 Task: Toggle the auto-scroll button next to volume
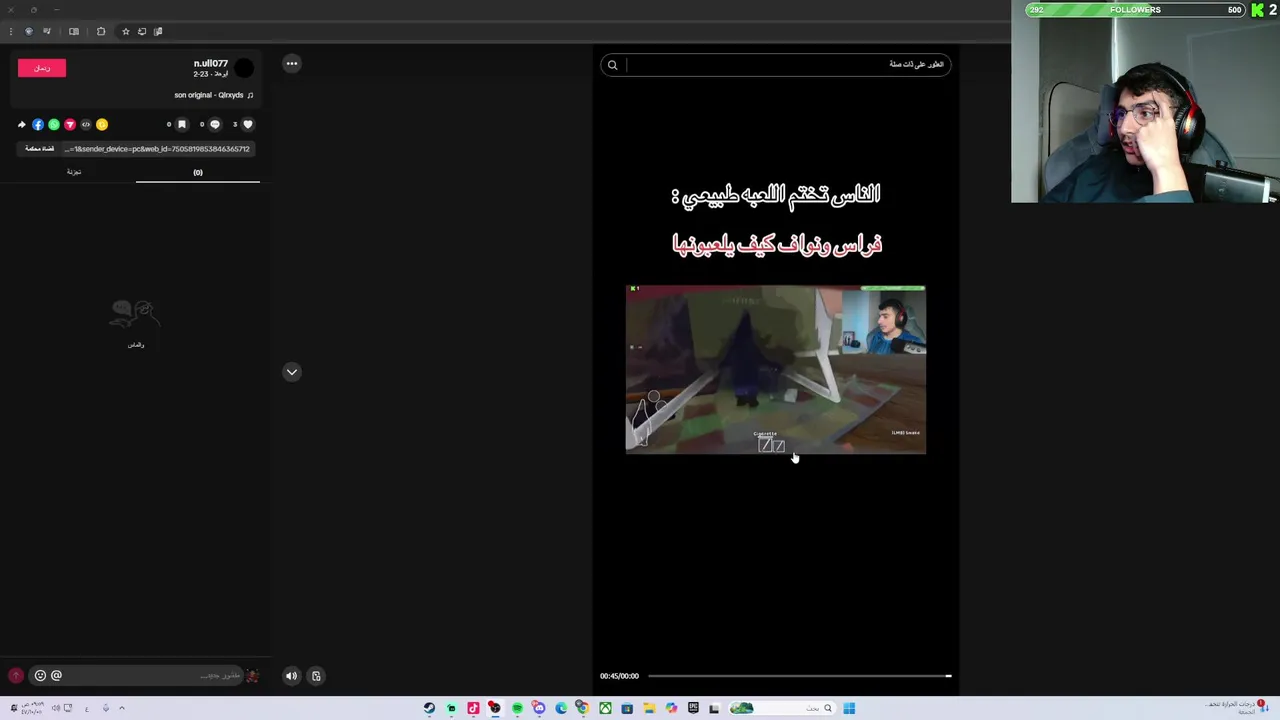[x=316, y=676]
